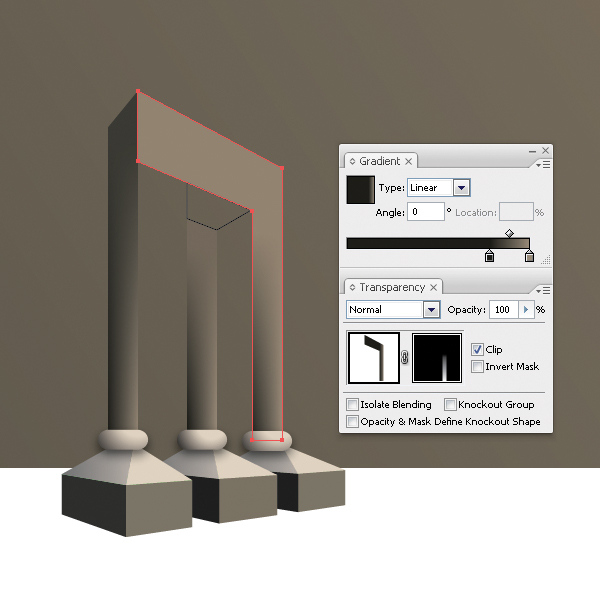Image resolution: width=600 pixels, height=600 pixels.
Task: Grab the Gradient panel resize grip
Action: (x=546, y=260)
